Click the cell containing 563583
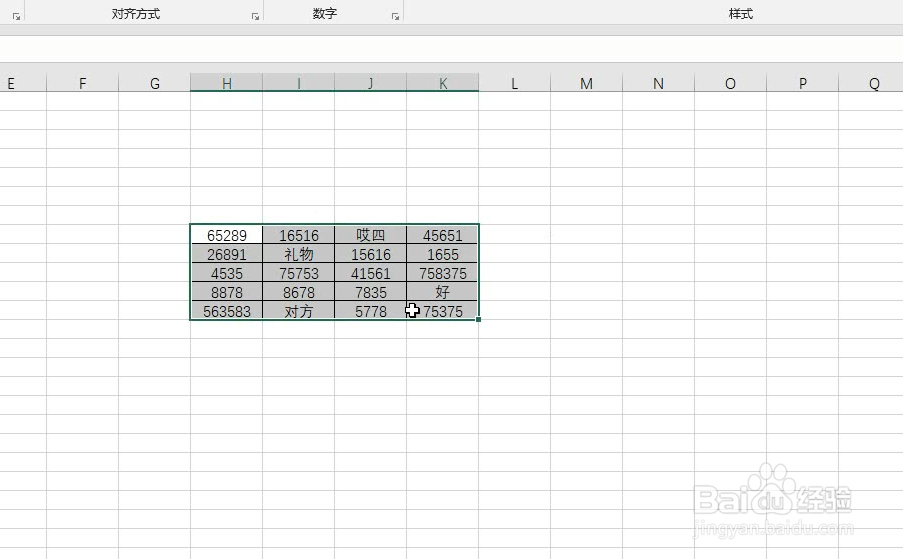This screenshot has height=559, width=903. pyautogui.click(x=226, y=310)
